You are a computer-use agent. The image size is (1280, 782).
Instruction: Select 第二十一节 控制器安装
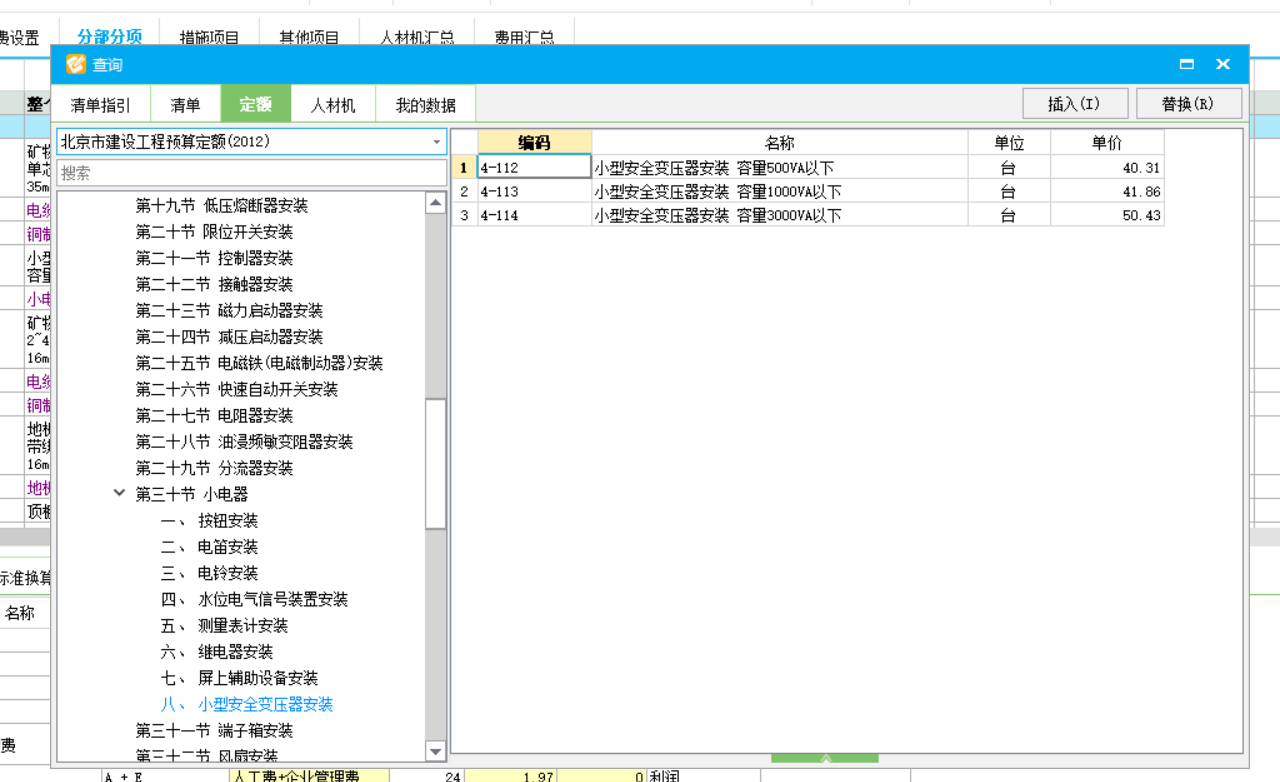215,258
